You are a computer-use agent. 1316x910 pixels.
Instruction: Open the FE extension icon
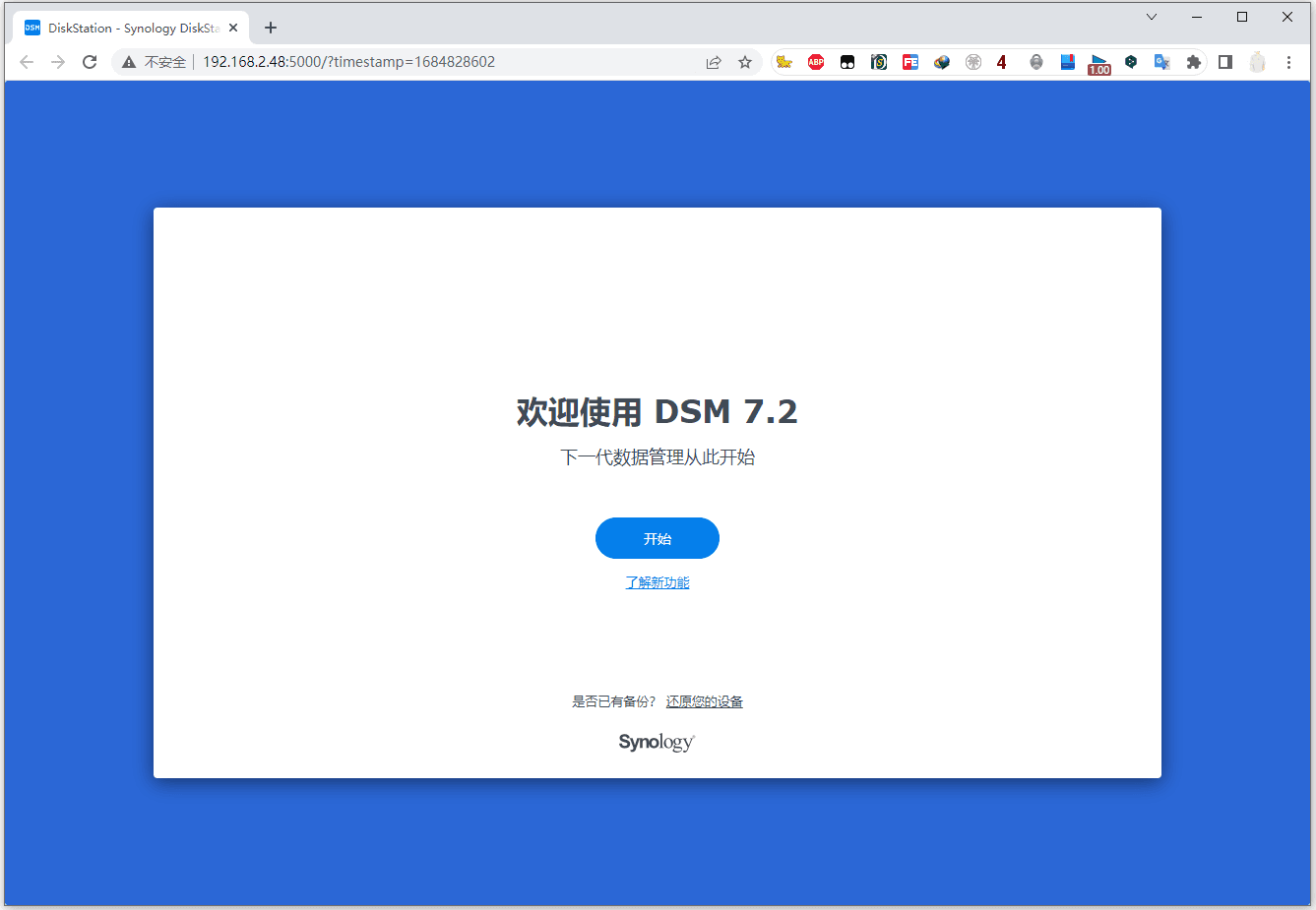pyautogui.click(x=910, y=62)
